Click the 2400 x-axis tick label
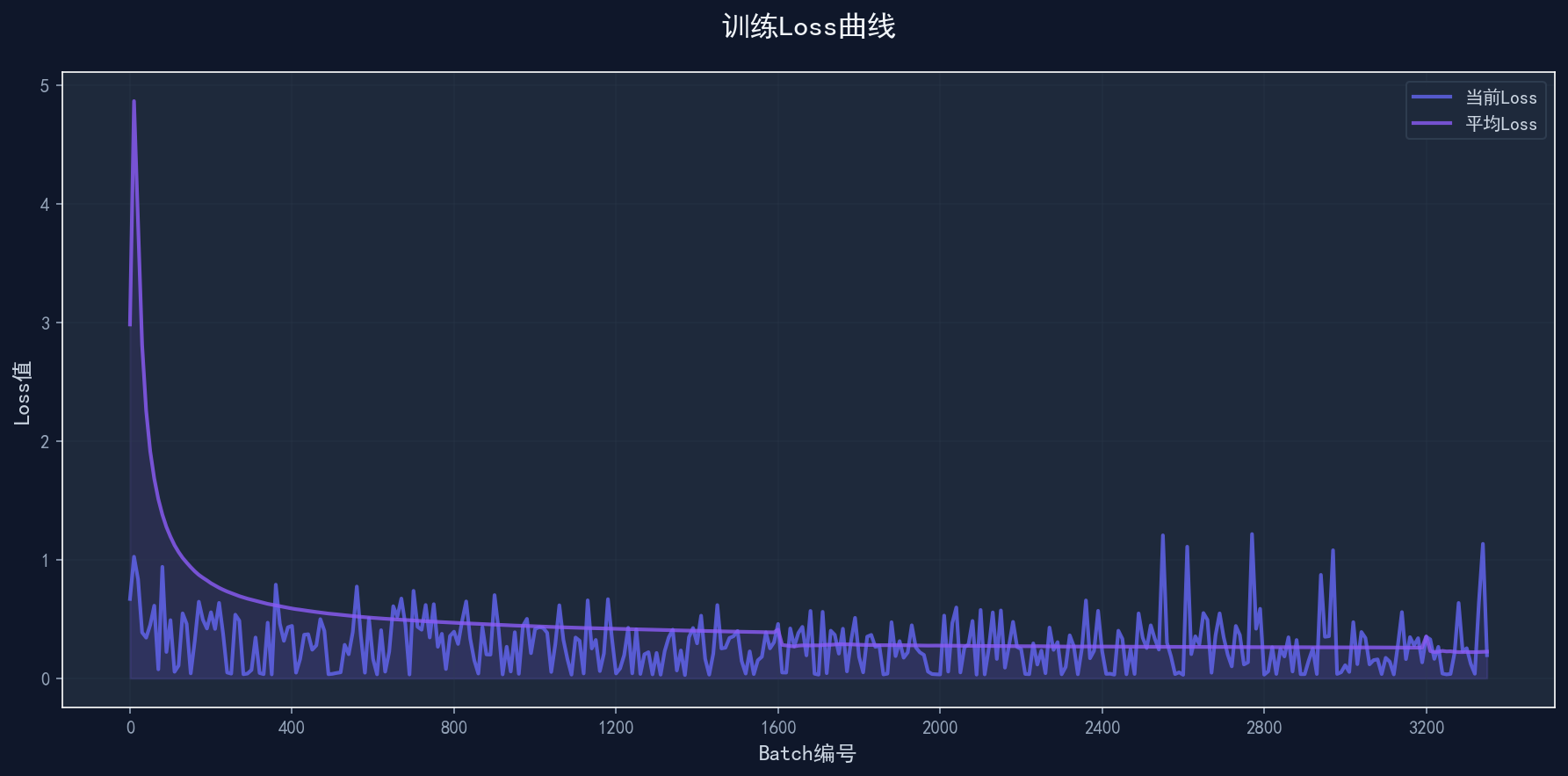The width and height of the screenshot is (1568, 776). (x=1102, y=728)
